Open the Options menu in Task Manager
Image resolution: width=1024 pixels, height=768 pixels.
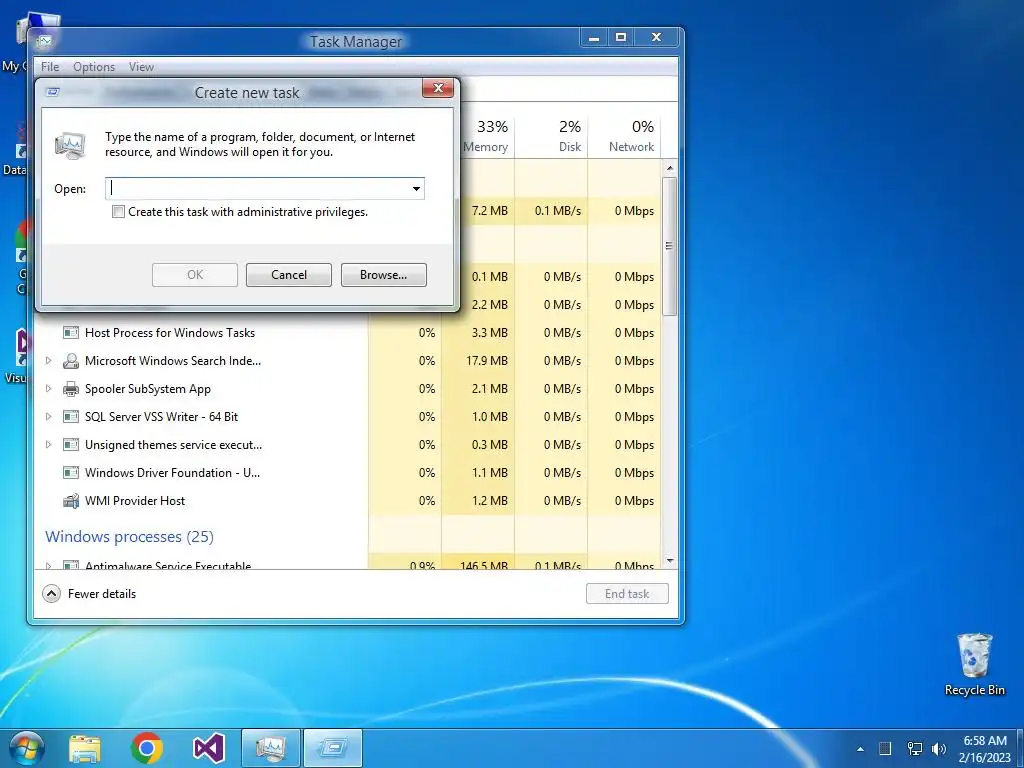coord(94,67)
